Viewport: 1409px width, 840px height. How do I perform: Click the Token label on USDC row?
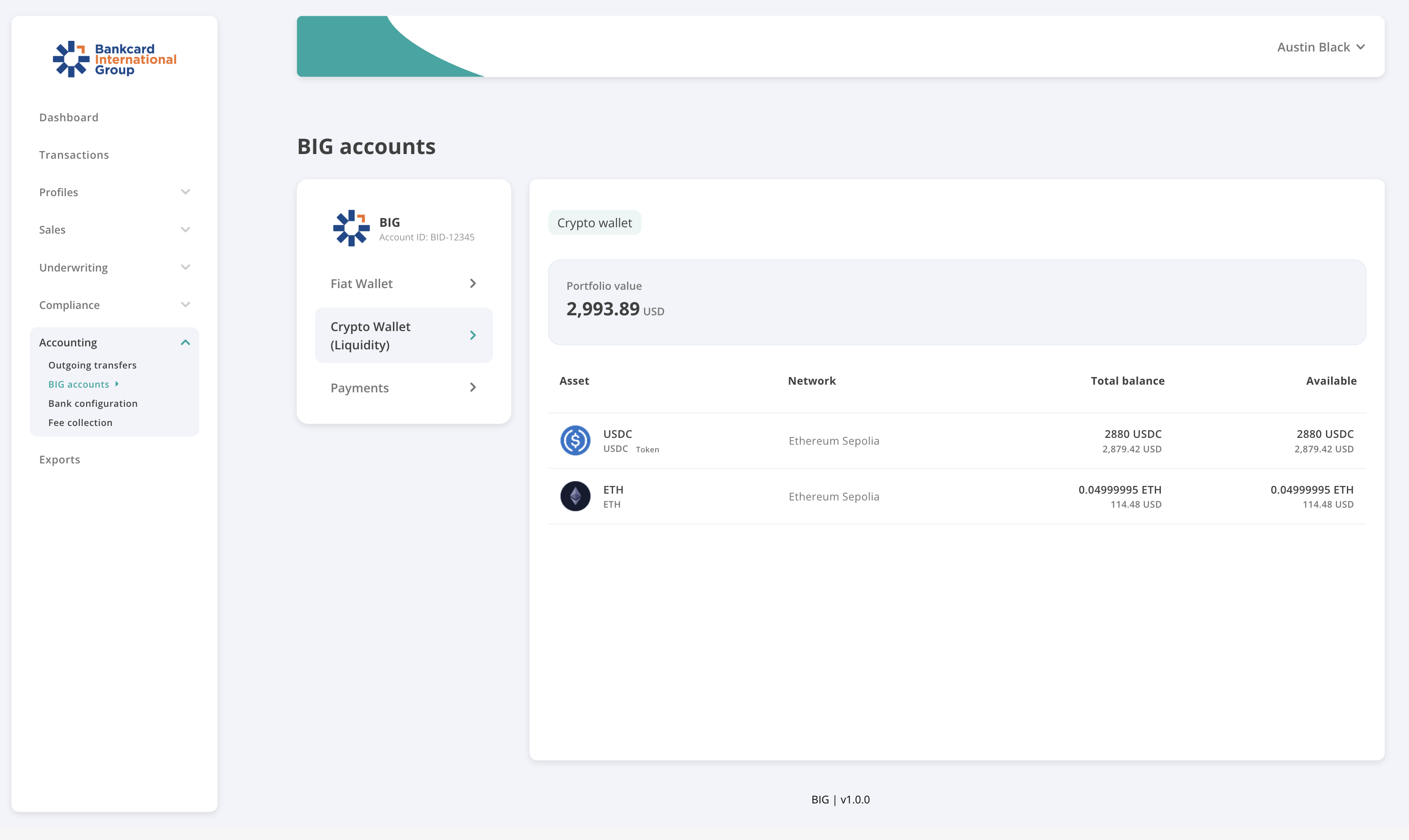pos(647,449)
